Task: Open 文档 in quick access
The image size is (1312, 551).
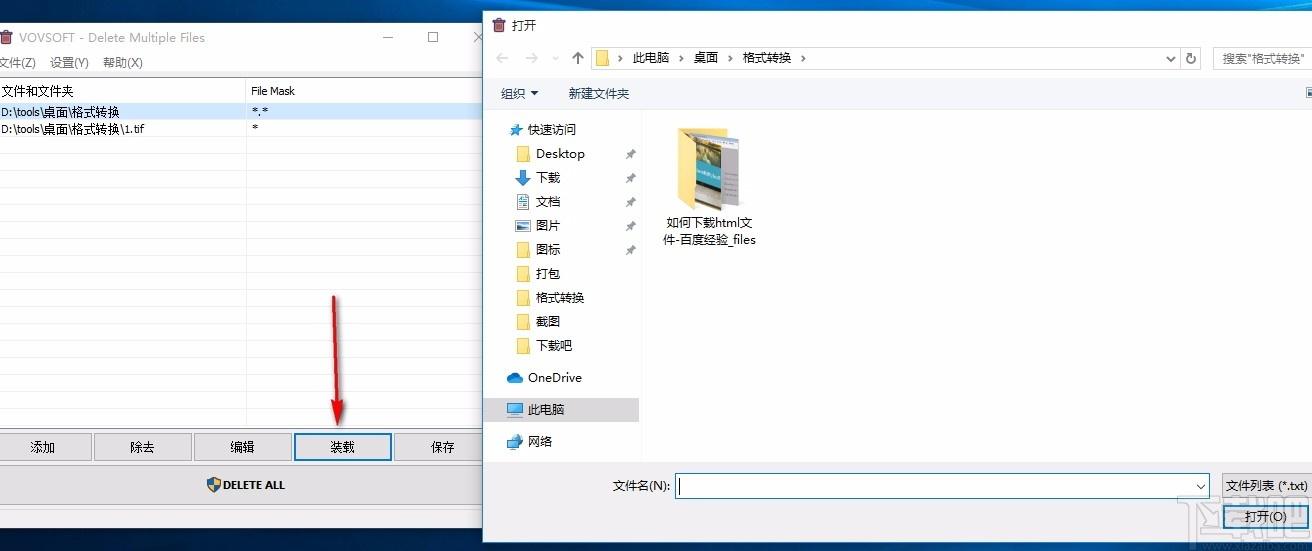Action: [x=548, y=202]
